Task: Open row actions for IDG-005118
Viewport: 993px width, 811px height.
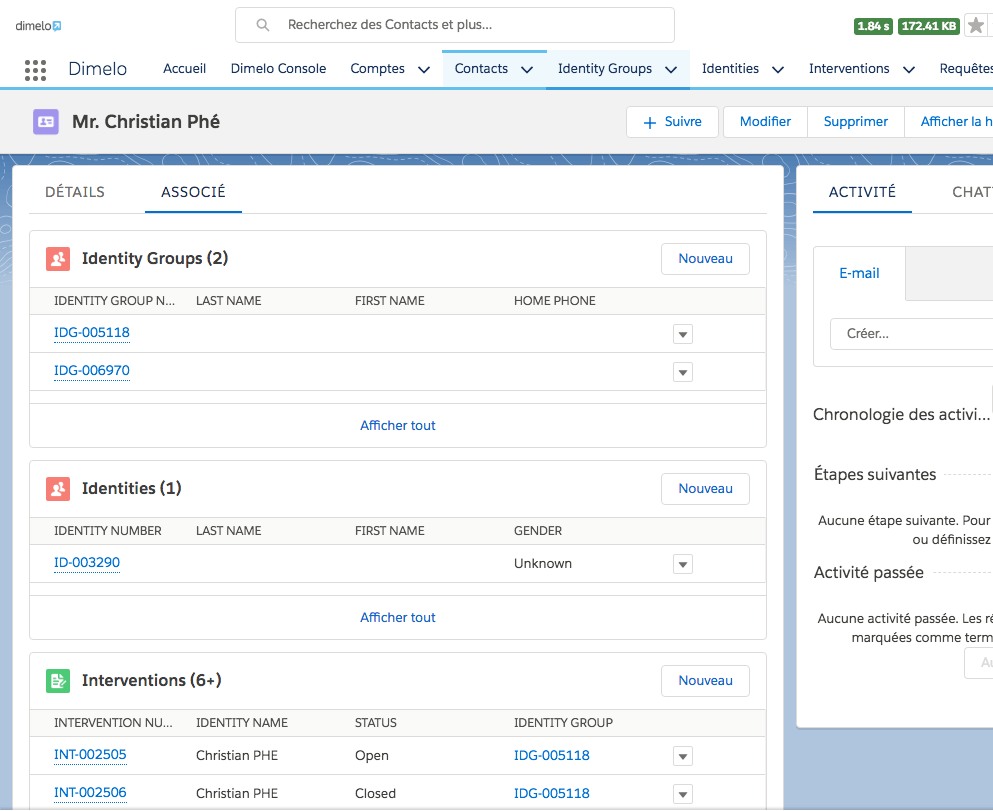Action: 683,334
